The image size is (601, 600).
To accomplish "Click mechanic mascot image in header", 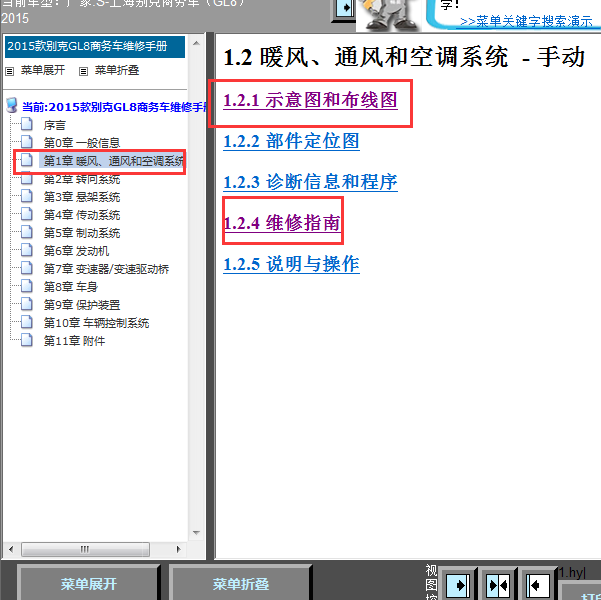I will (389, 15).
